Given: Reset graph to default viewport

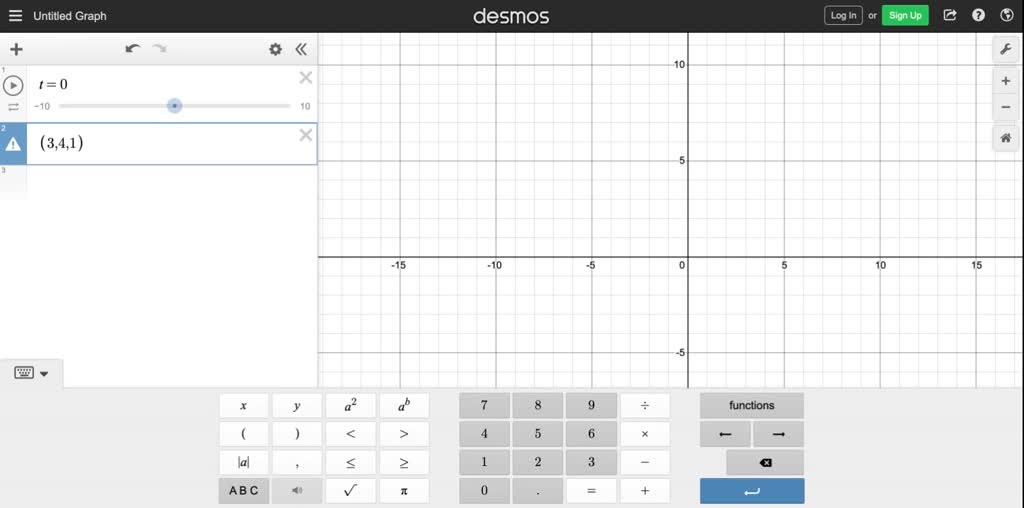Looking at the screenshot, I should click(x=1006, y=139).
